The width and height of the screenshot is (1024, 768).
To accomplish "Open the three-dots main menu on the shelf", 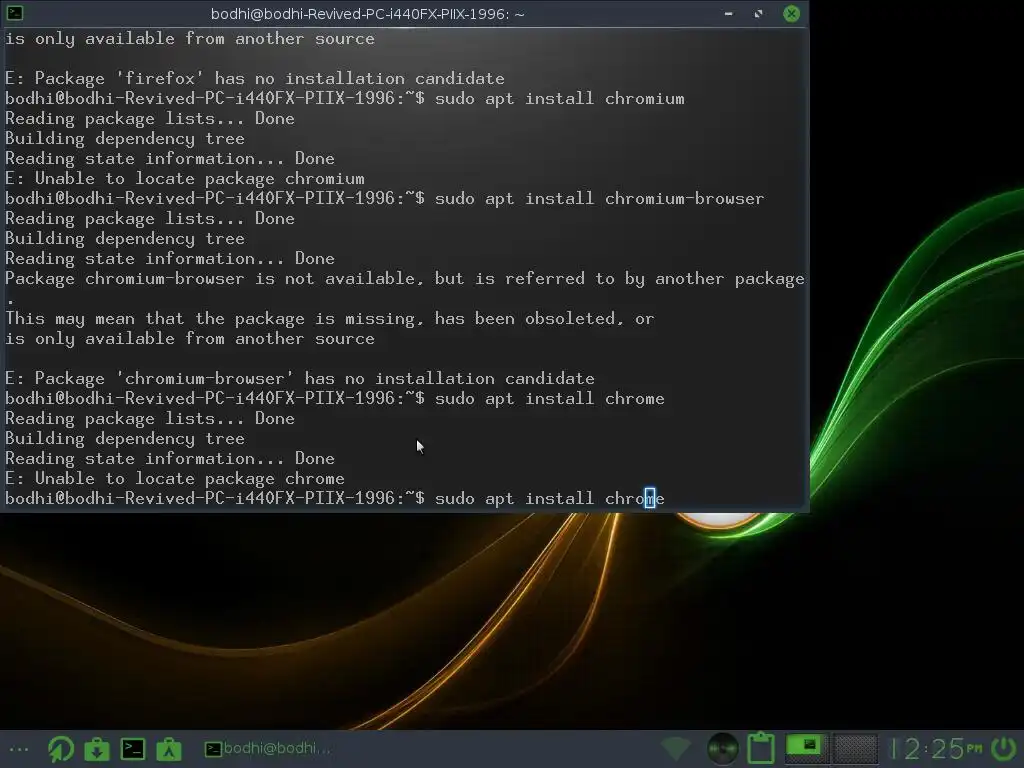I will point(18,749).
